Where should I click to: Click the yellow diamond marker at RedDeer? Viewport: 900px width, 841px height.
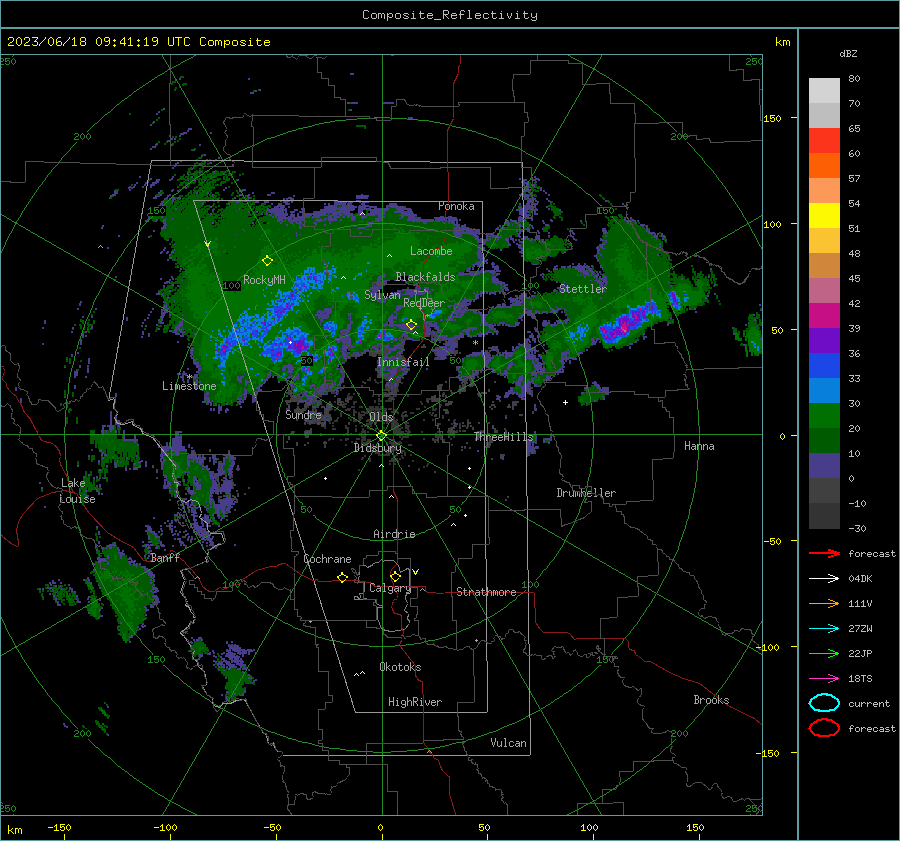click(x=411, y=325)
